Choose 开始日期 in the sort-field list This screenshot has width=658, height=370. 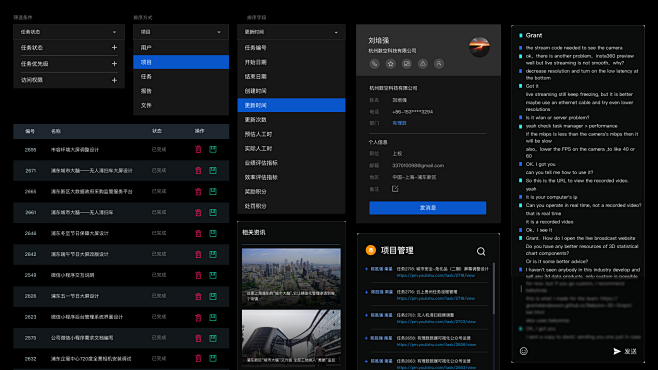(x=291, y=62)
